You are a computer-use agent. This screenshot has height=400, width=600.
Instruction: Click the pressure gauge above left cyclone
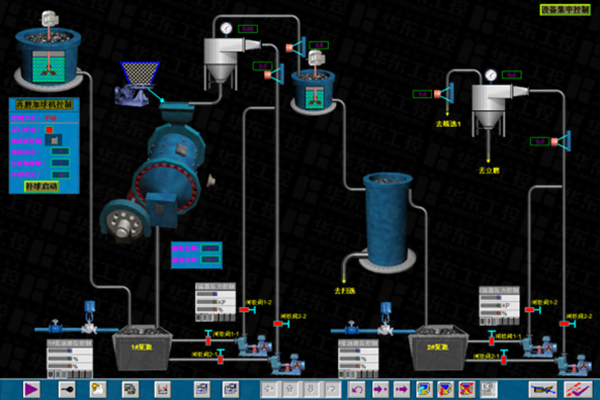pyautogui.click(x=227, y=27)
